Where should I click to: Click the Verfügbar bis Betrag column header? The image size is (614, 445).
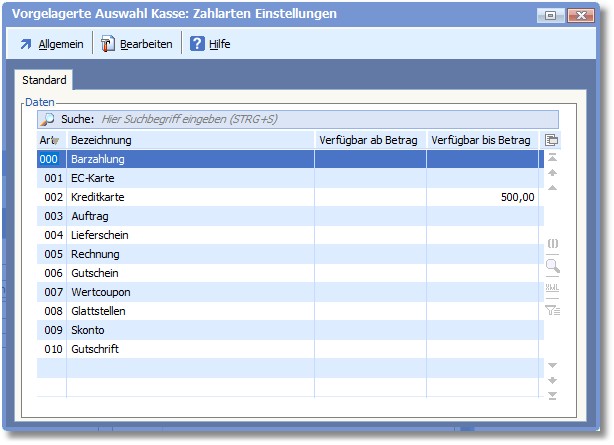point(482,140)
